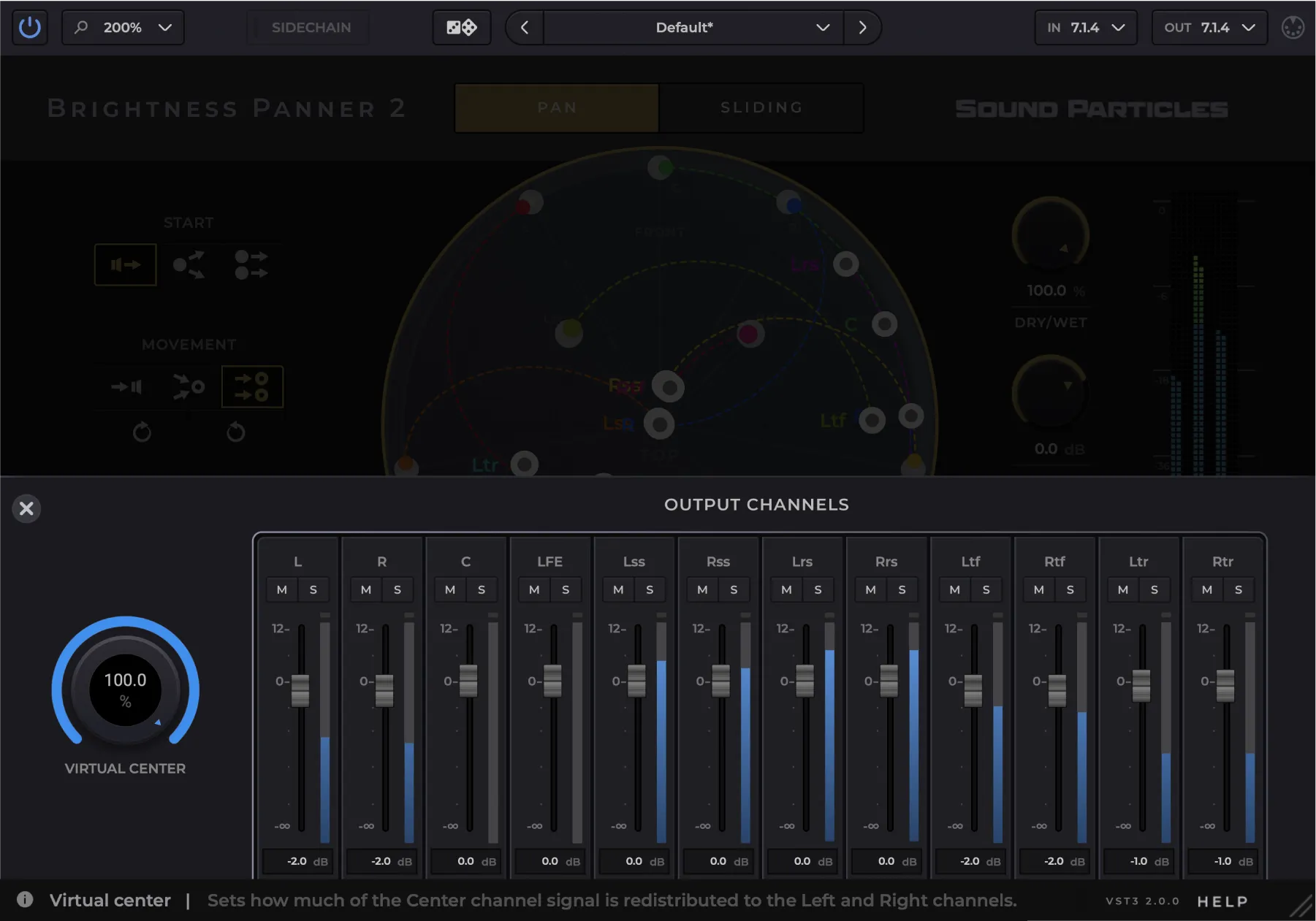
Task: Open the Default* preset dropdown
Action: tap(693, 28)
